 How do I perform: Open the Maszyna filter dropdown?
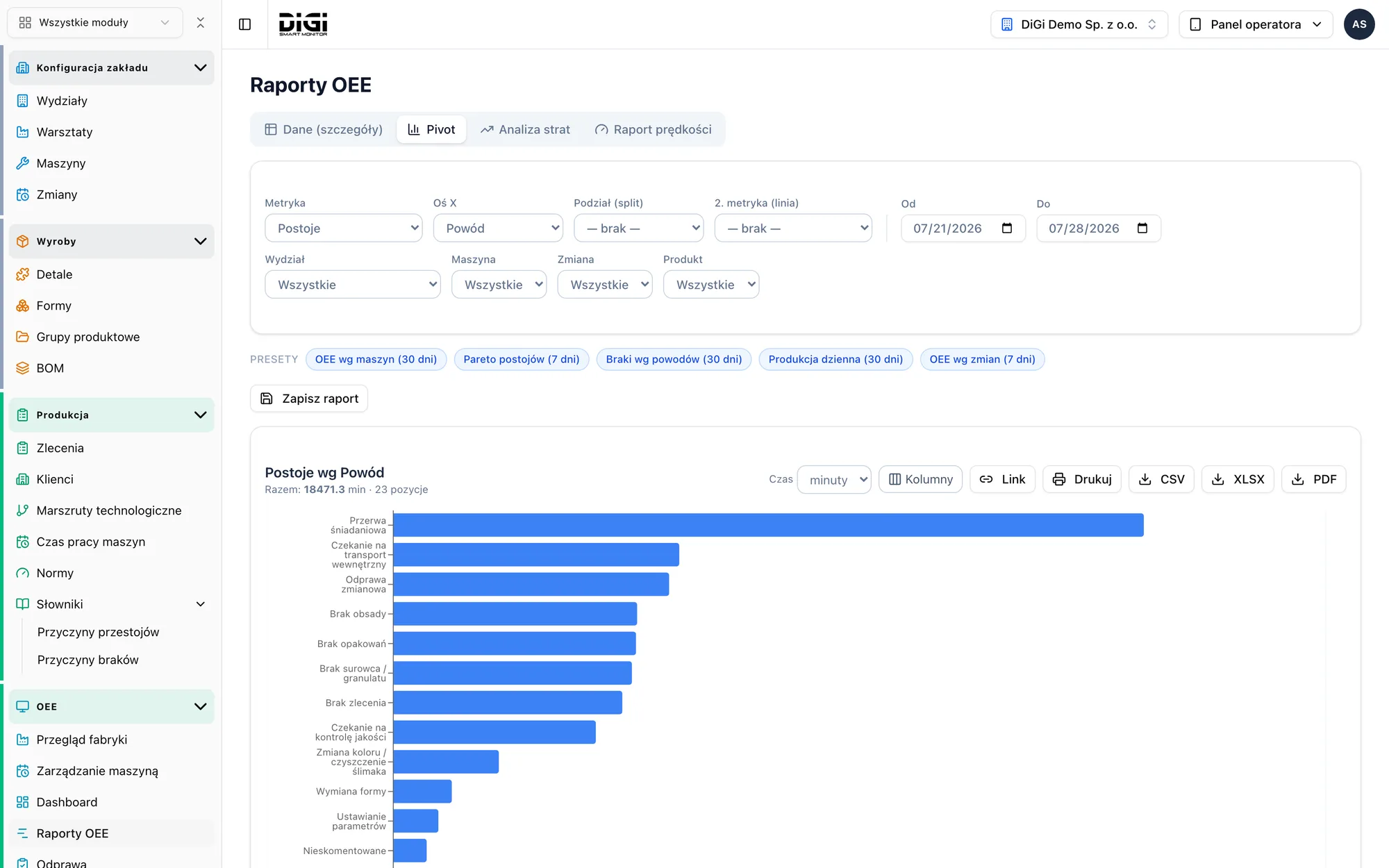coord(499,285)
